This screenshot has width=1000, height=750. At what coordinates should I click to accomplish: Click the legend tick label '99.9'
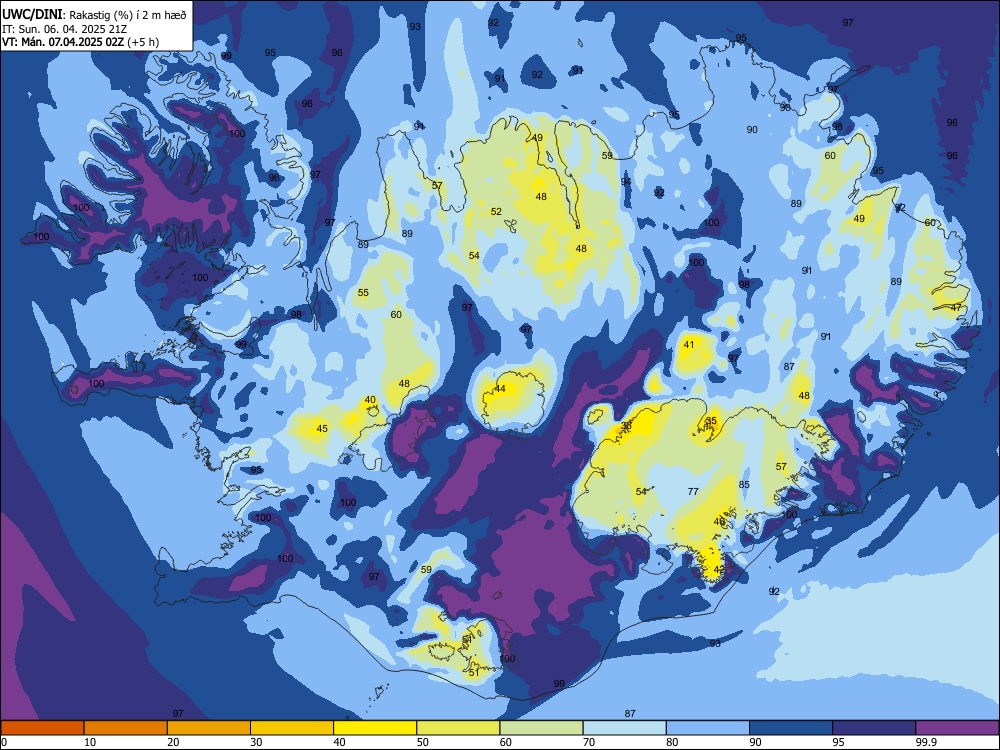pyautogui.click(x=925, y=742)
